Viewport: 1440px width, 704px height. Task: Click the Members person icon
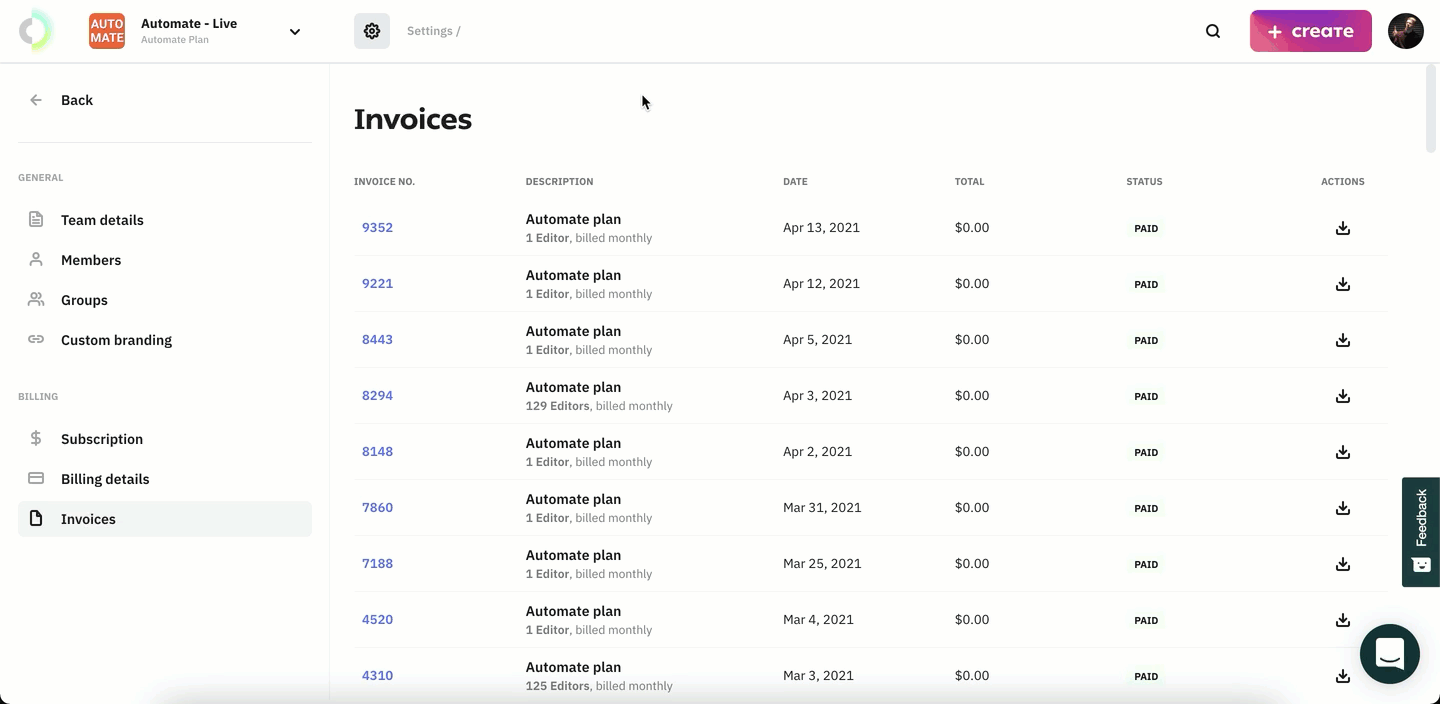pyautogui.click(x=36, y=260)
